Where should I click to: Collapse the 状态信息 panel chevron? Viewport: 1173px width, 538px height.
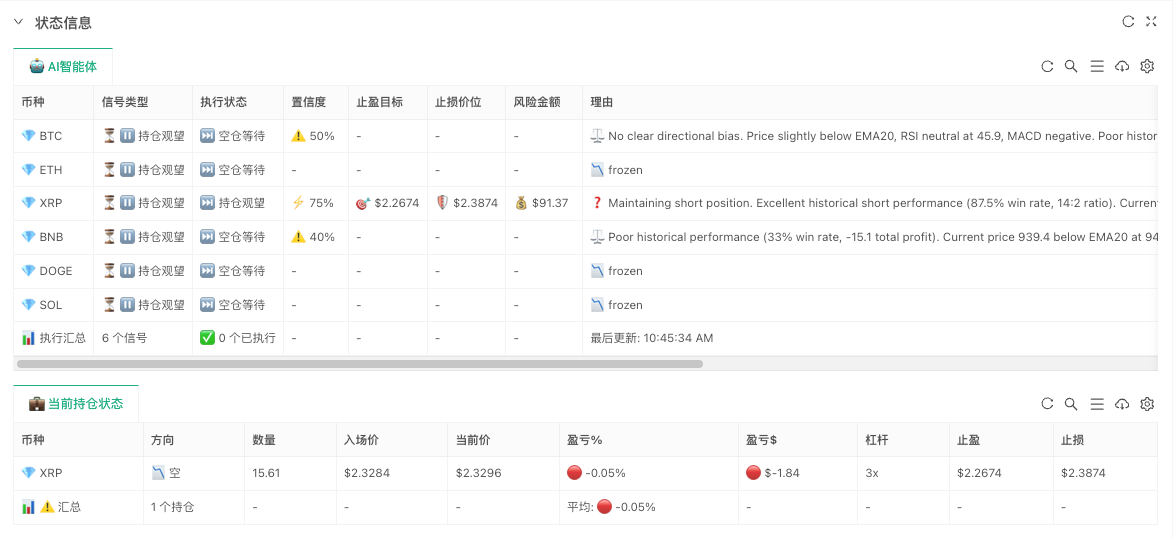click(x=18, y=22)
